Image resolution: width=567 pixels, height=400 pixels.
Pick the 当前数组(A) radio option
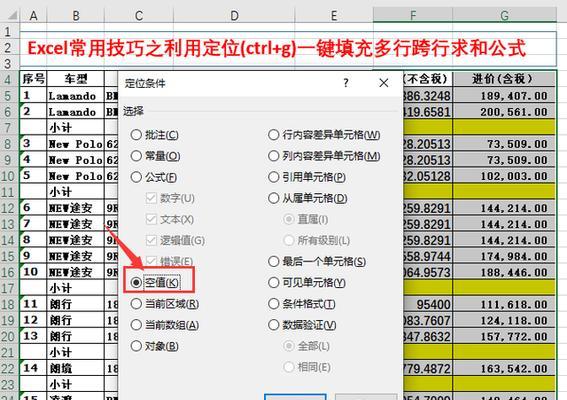pyautogui.click(x=165, y=325)
